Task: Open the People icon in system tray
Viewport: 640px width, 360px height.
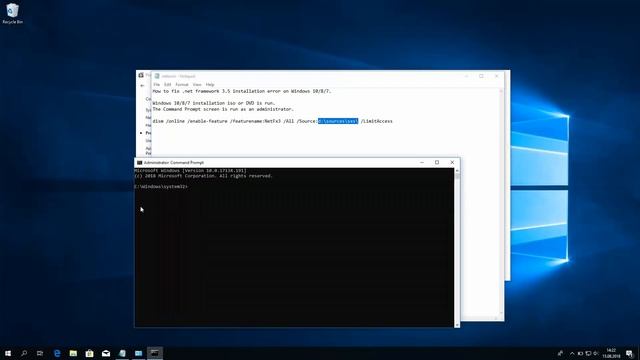Action: coord(560,353)
